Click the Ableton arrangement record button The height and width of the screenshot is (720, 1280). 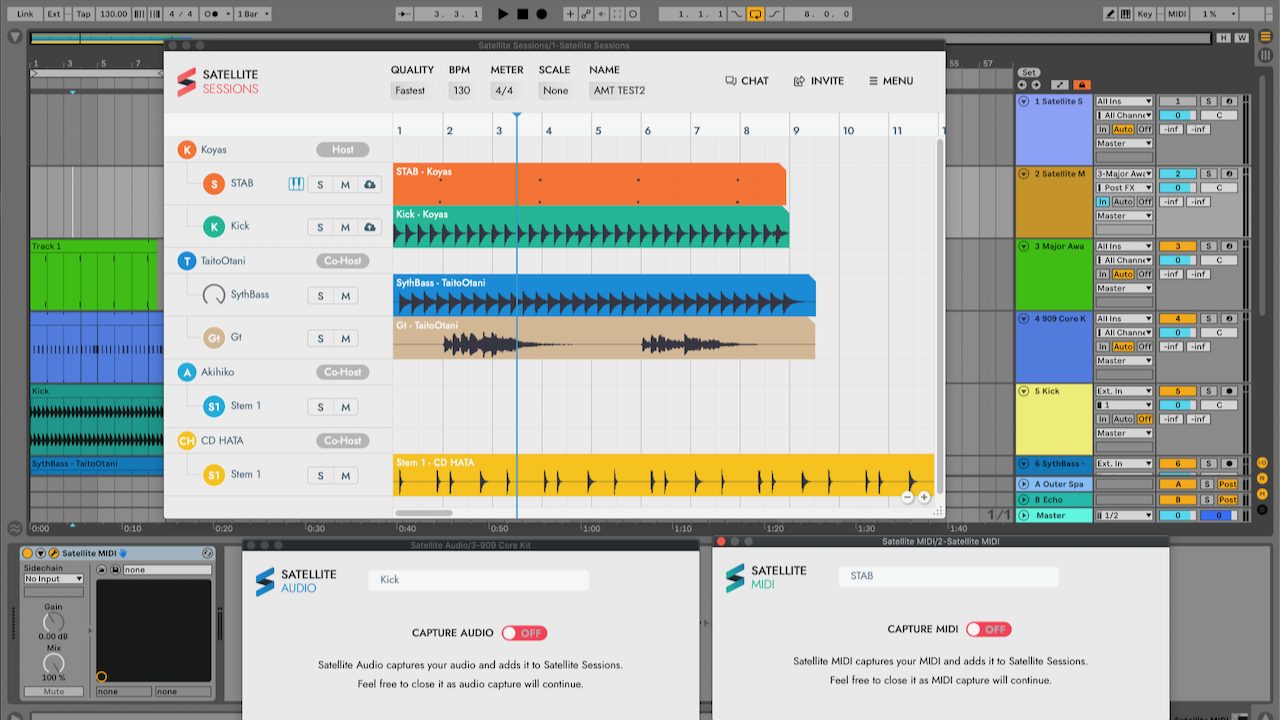coord(541,14)
